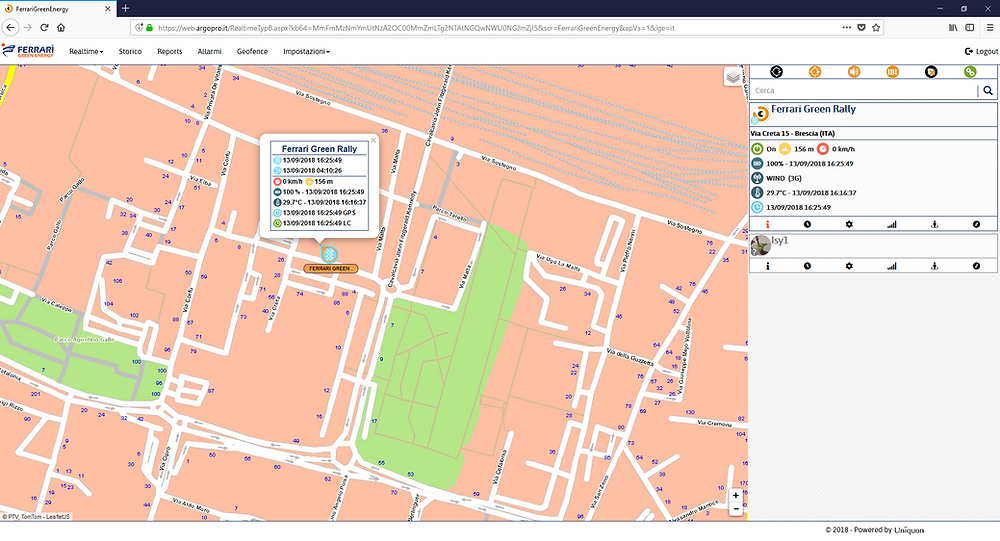The image size is (1000, 541).
Task: Click signal bars icon for Ferrari Green Rally
Action: [892, 225]
